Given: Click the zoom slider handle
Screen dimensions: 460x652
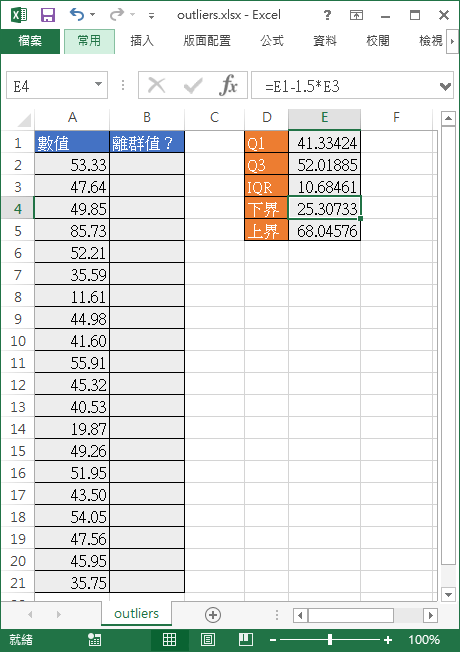Looking at the screenshot, I should click(x=330, y=640).
